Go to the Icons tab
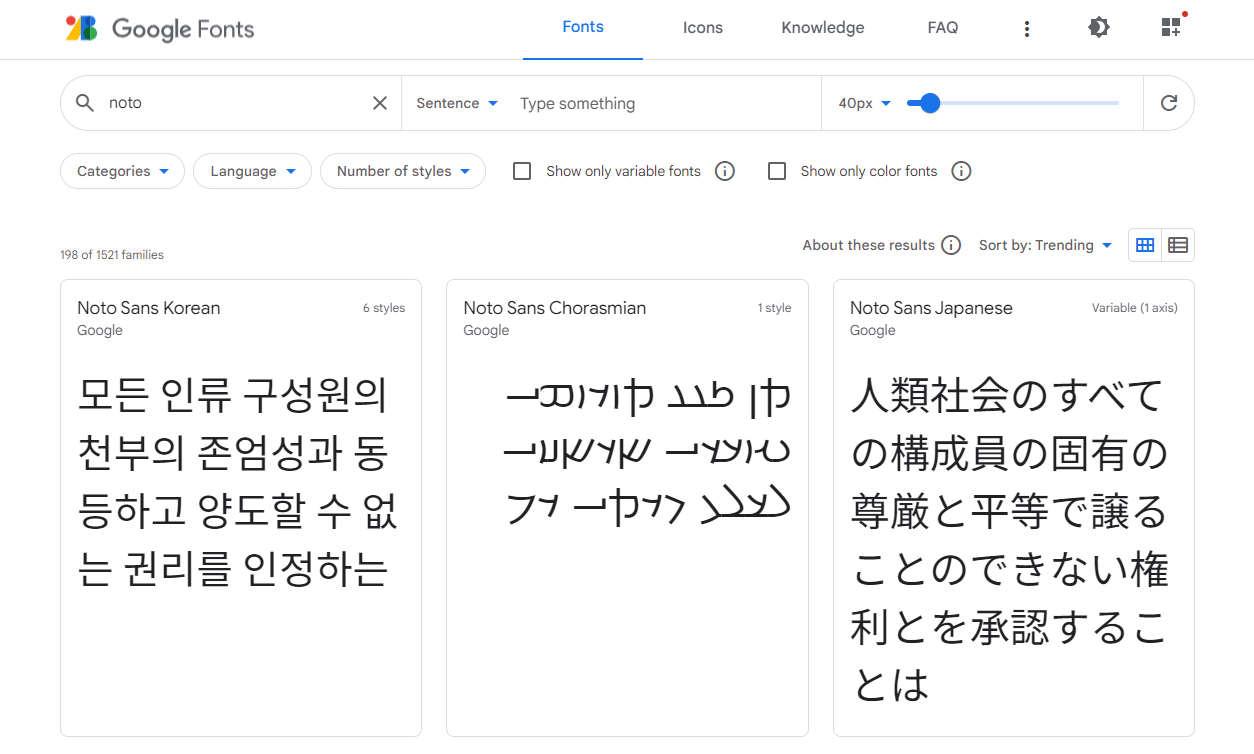 (703, 28)
